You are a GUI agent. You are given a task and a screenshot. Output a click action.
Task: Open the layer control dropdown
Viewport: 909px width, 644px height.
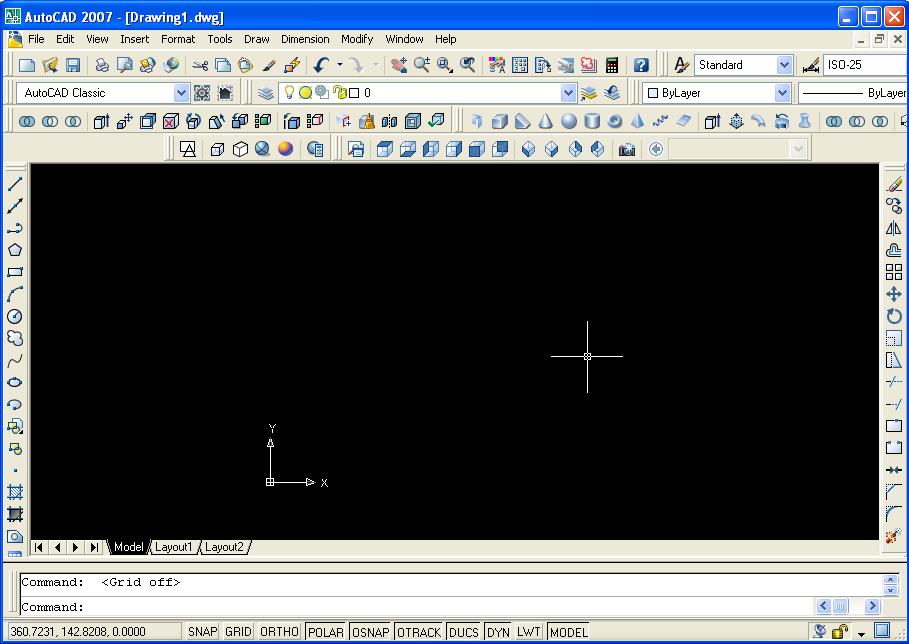(x=568, y=93)
